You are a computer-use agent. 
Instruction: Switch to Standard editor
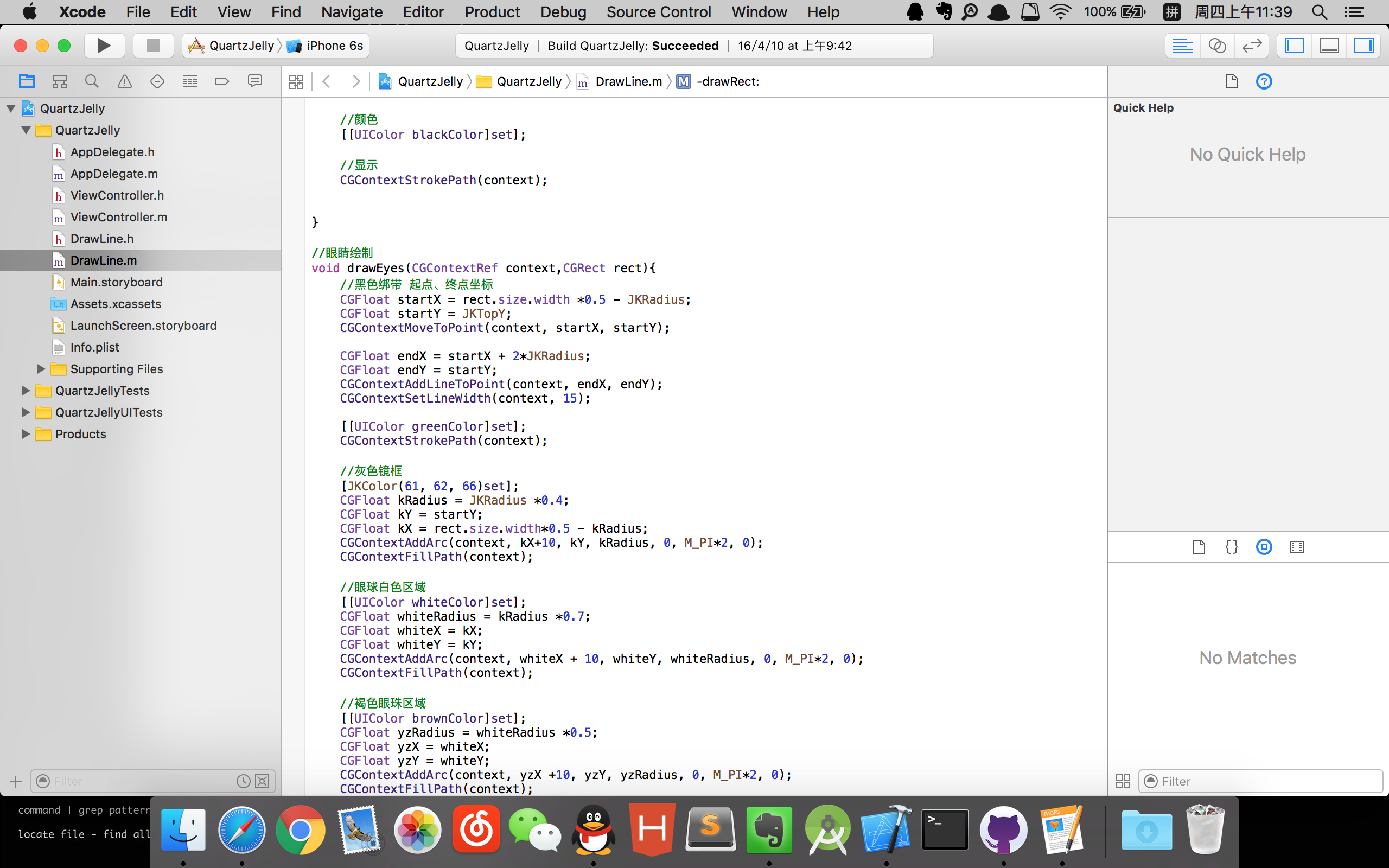click(1182, 46)
